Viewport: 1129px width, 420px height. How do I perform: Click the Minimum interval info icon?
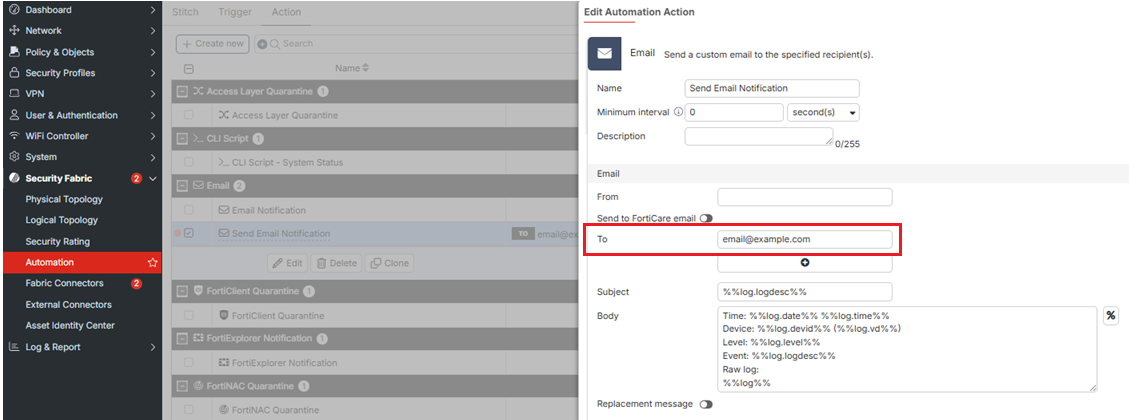tap(678, 112)
